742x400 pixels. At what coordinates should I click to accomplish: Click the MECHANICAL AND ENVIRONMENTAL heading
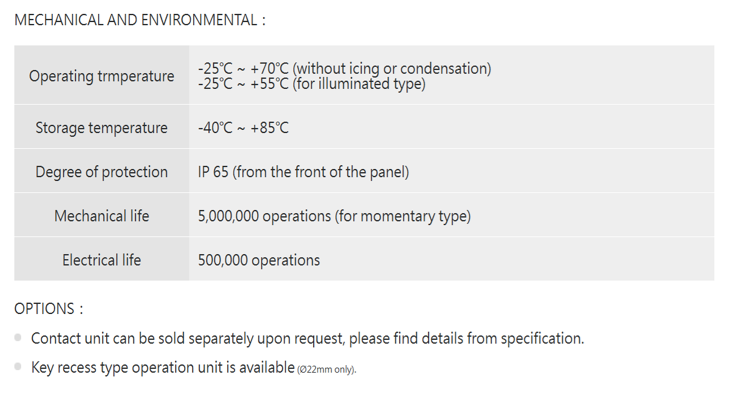coord(140,20)
